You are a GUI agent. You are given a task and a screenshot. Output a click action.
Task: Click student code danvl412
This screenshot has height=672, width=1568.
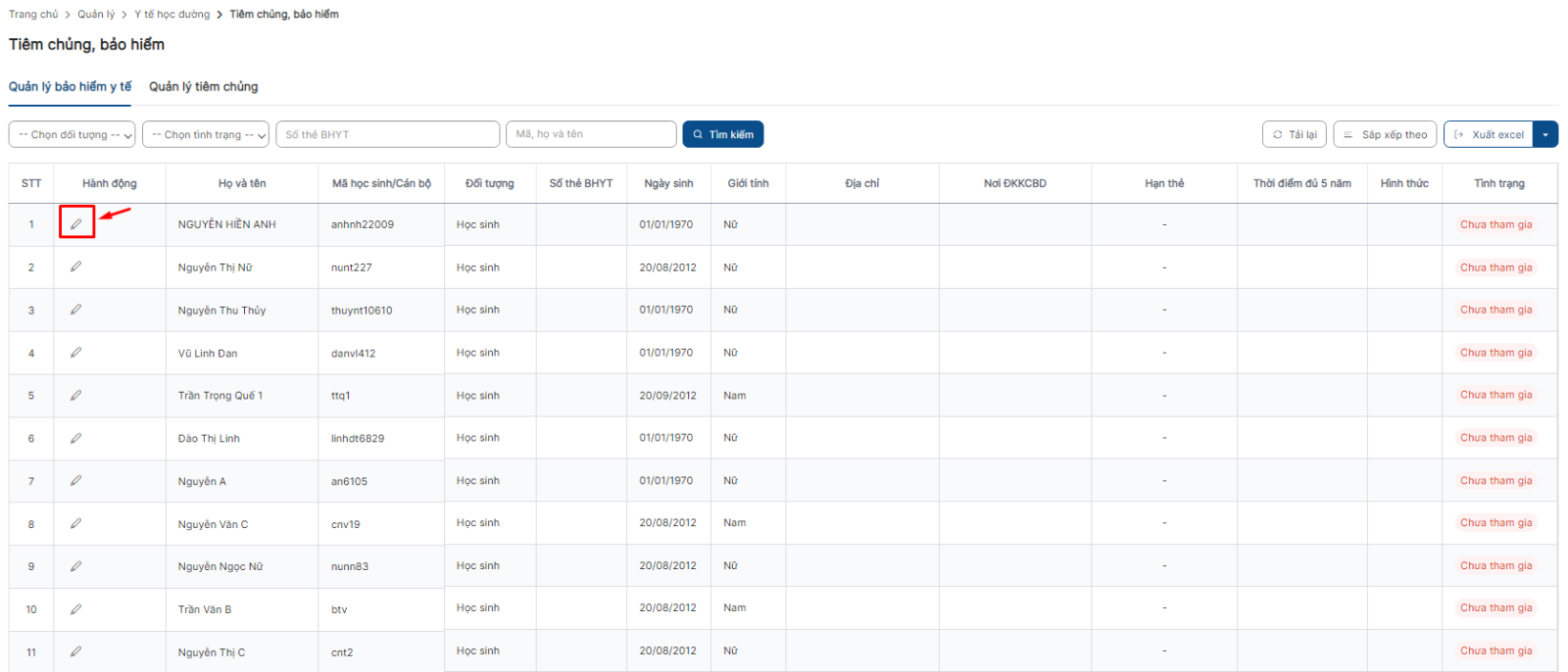point(353,354)
